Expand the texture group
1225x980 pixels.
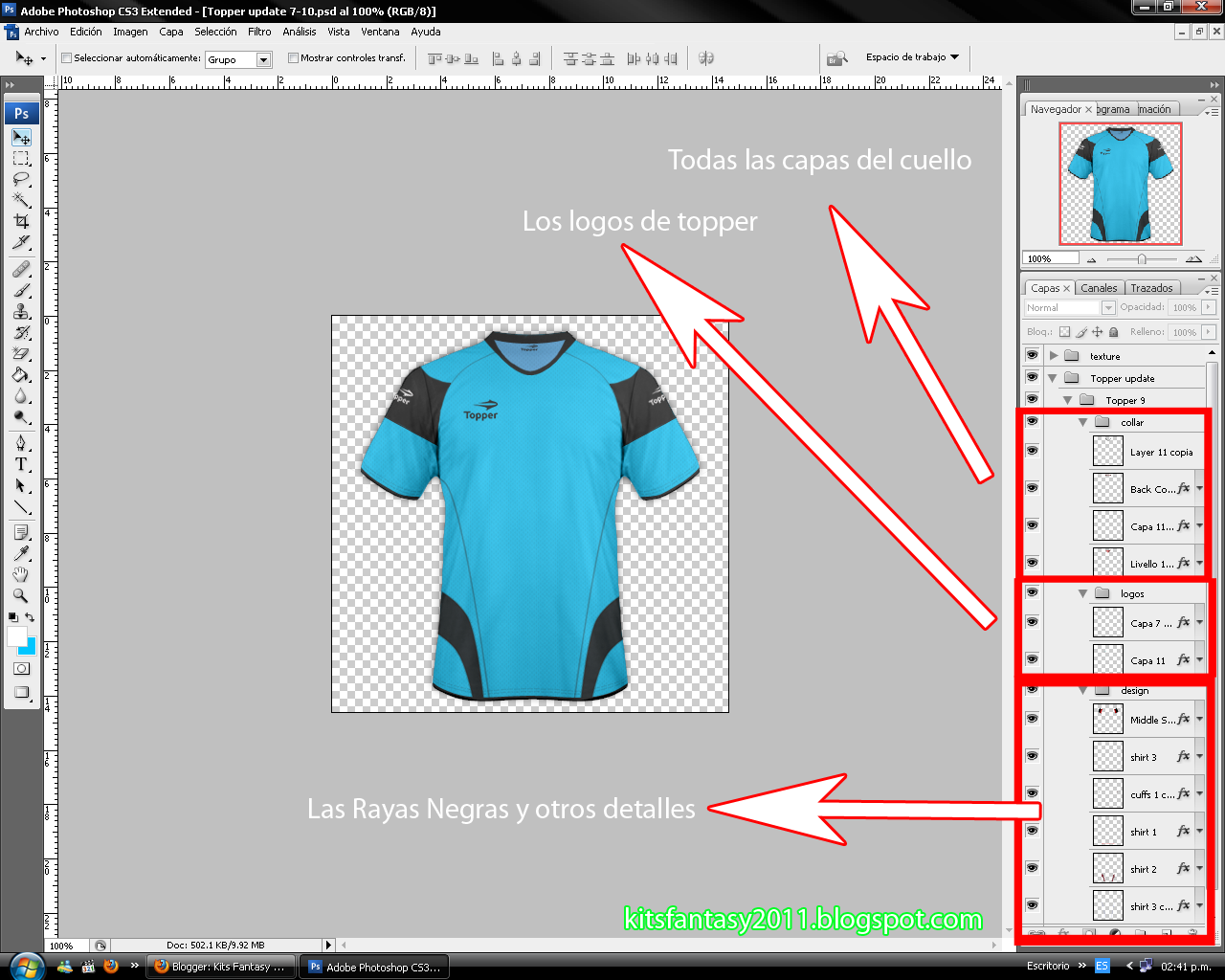coord(1054,355)
